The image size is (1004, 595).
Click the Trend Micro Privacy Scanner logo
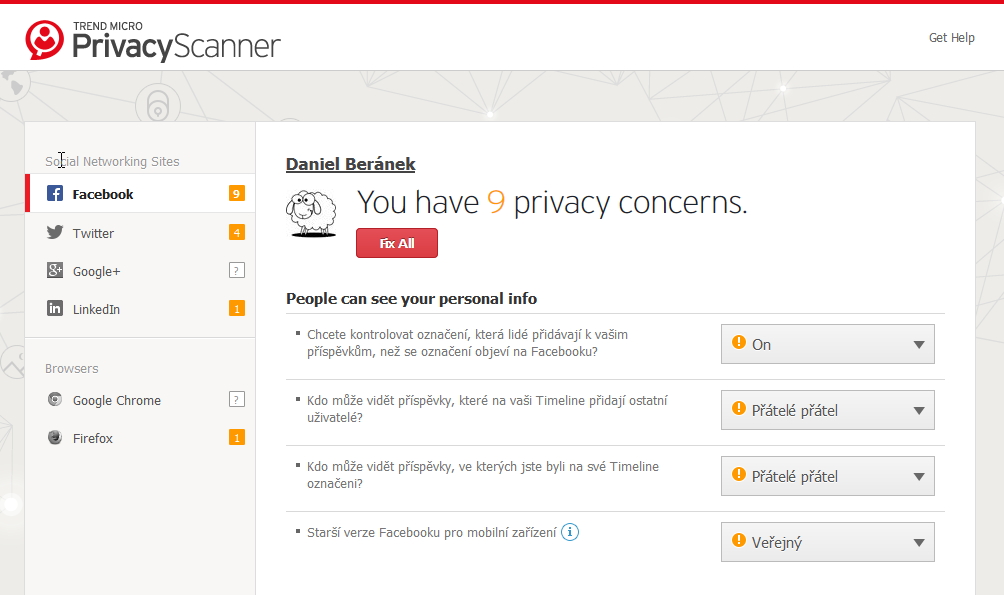click(x=153, y=40)
